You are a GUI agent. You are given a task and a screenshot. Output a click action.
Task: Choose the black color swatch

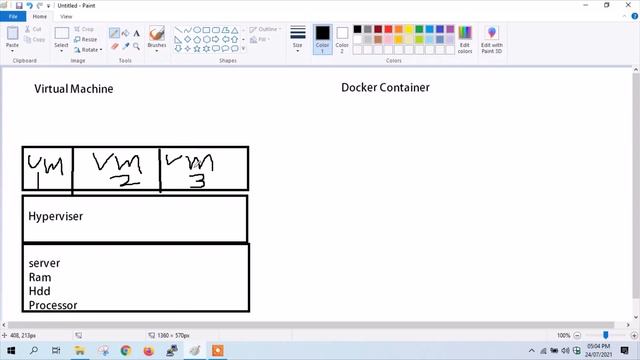pos(358,29)
